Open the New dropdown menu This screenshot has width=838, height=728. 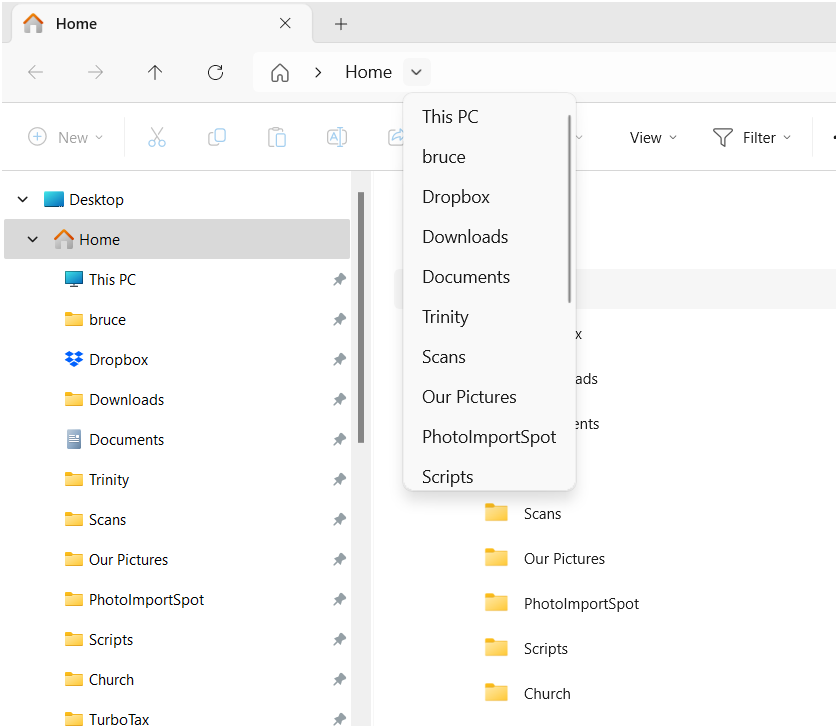[x=65, y=137]
